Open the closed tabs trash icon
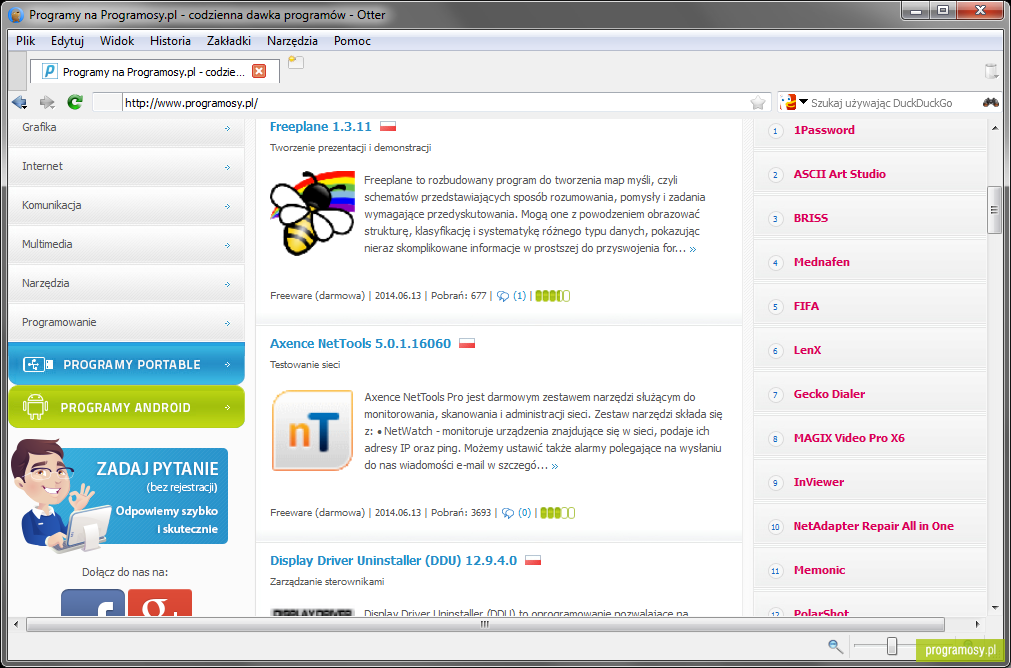The image size is (1011, 668). tap(992, 71)
